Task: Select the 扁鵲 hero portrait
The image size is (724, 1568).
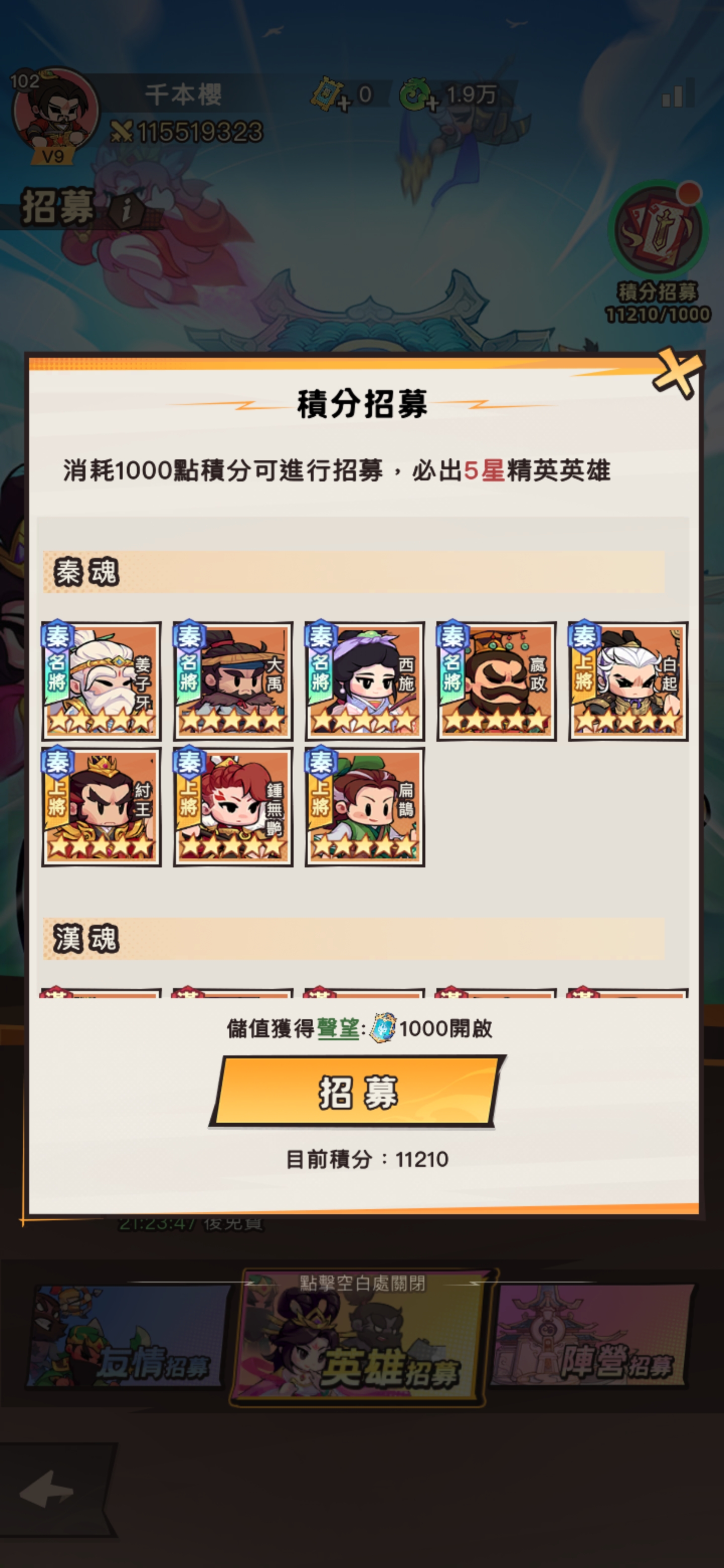Action: (365, 807)
